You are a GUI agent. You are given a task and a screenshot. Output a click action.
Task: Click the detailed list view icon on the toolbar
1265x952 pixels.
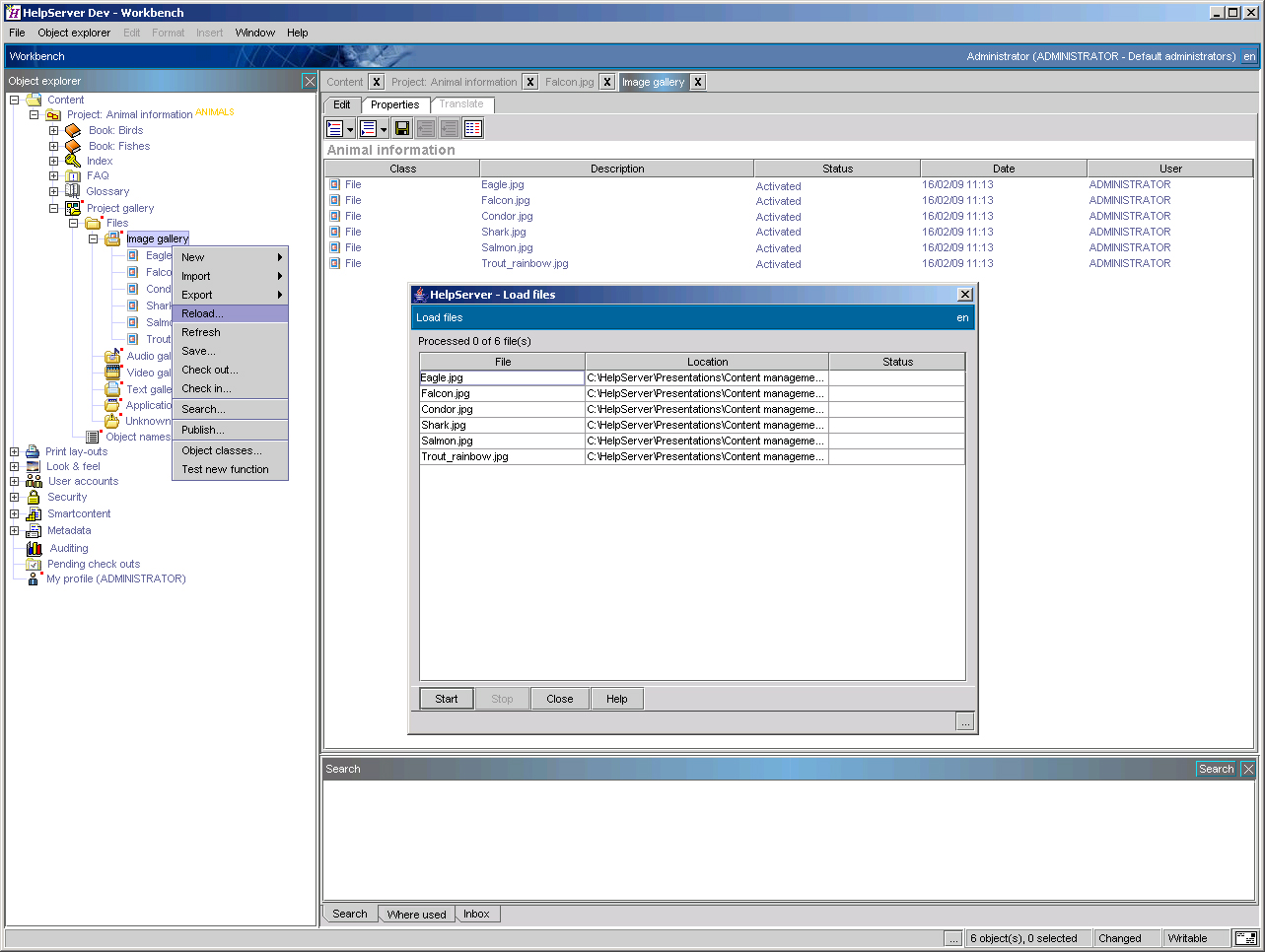(472, 127)
